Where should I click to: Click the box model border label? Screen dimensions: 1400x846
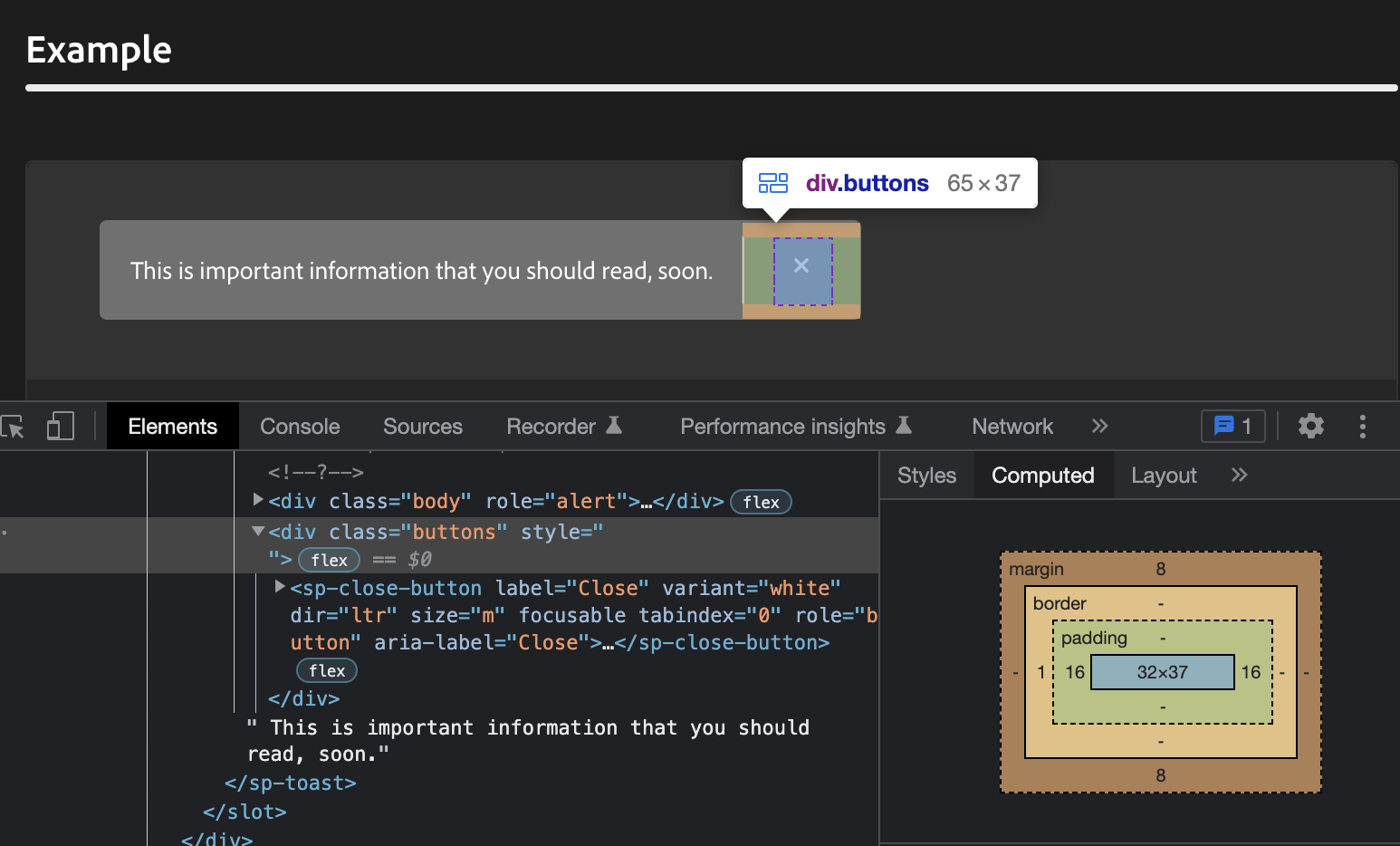point(1060,603)
